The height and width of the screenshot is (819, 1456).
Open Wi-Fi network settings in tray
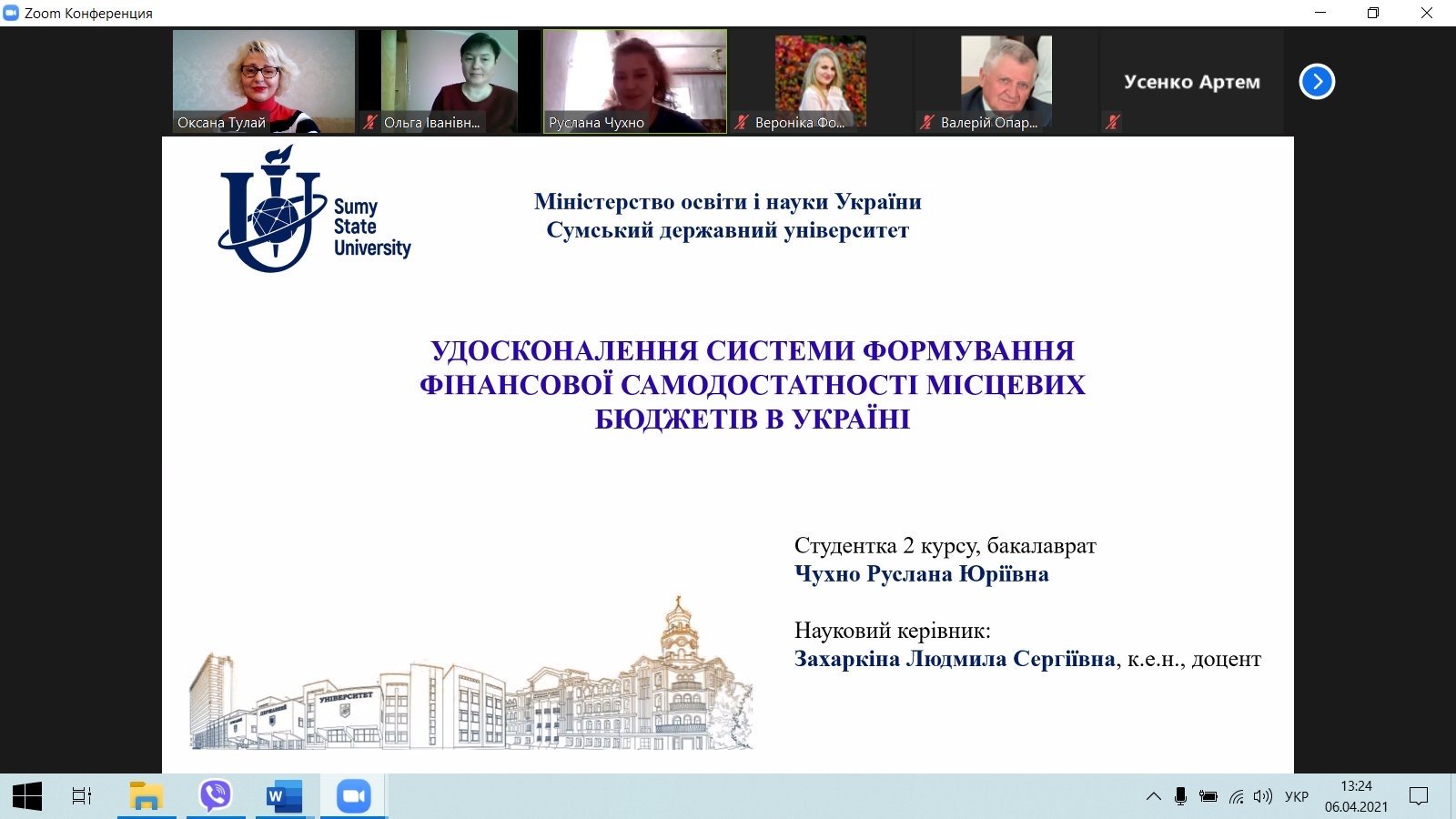click(x=1236, y=796)
